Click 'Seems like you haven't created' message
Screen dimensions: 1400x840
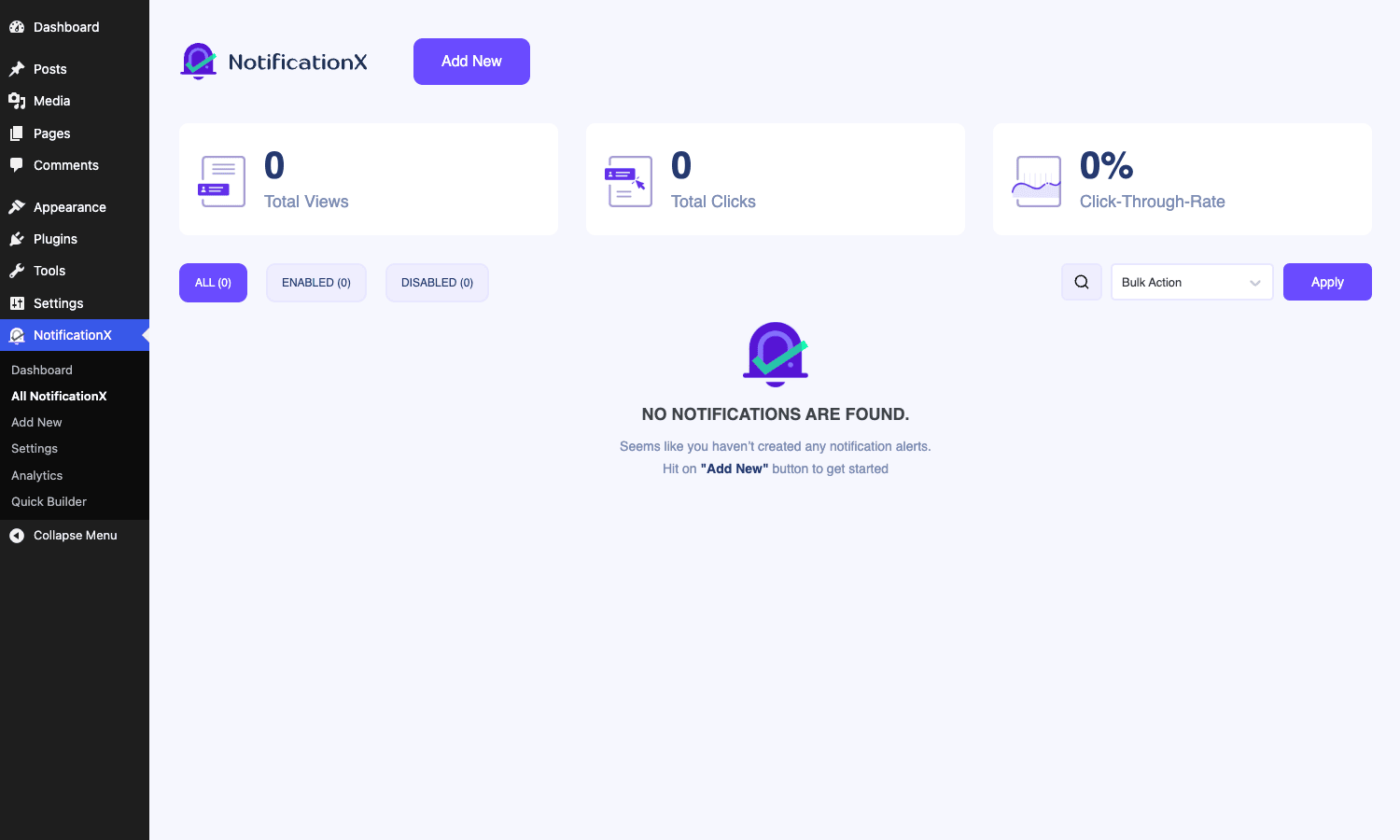coord(776,446)
